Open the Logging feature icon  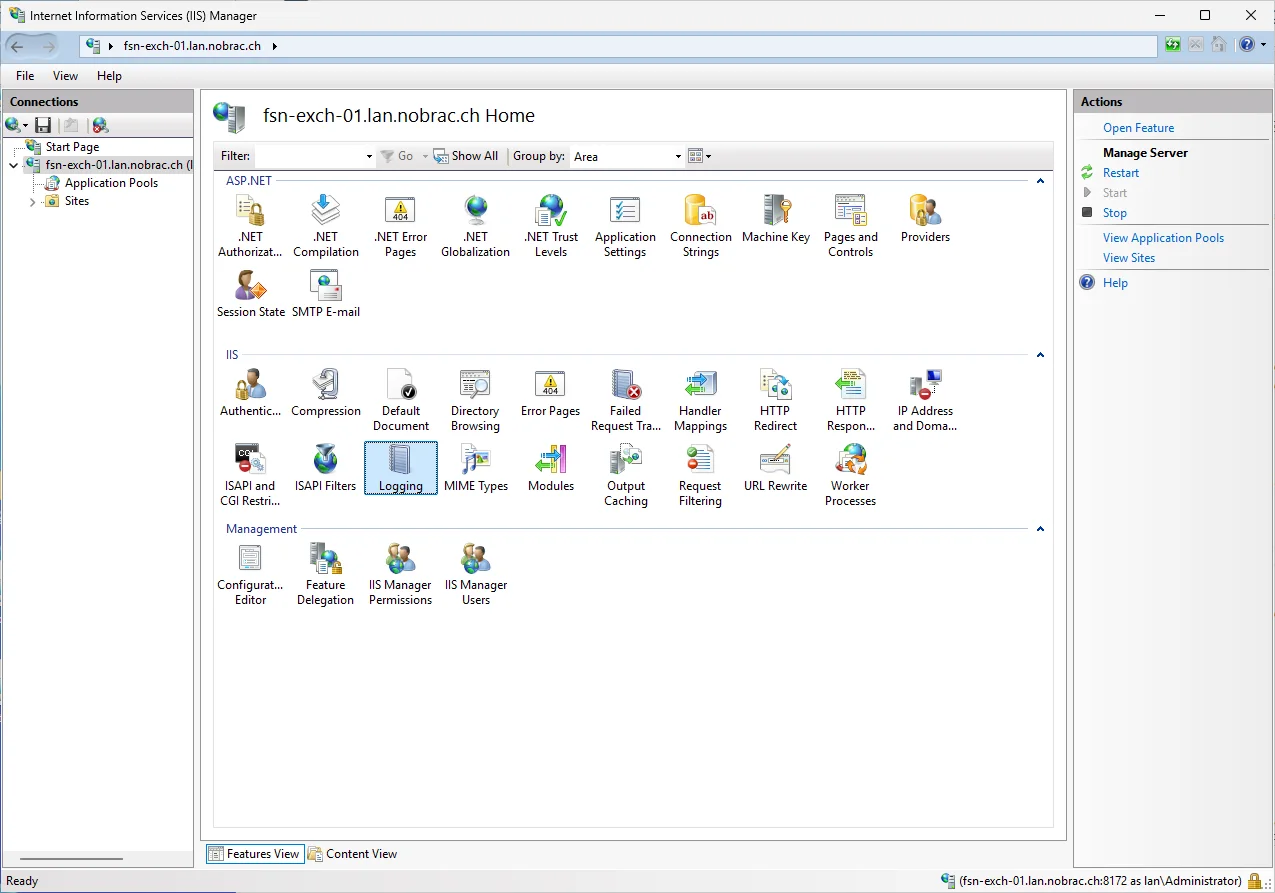point(400,468)
